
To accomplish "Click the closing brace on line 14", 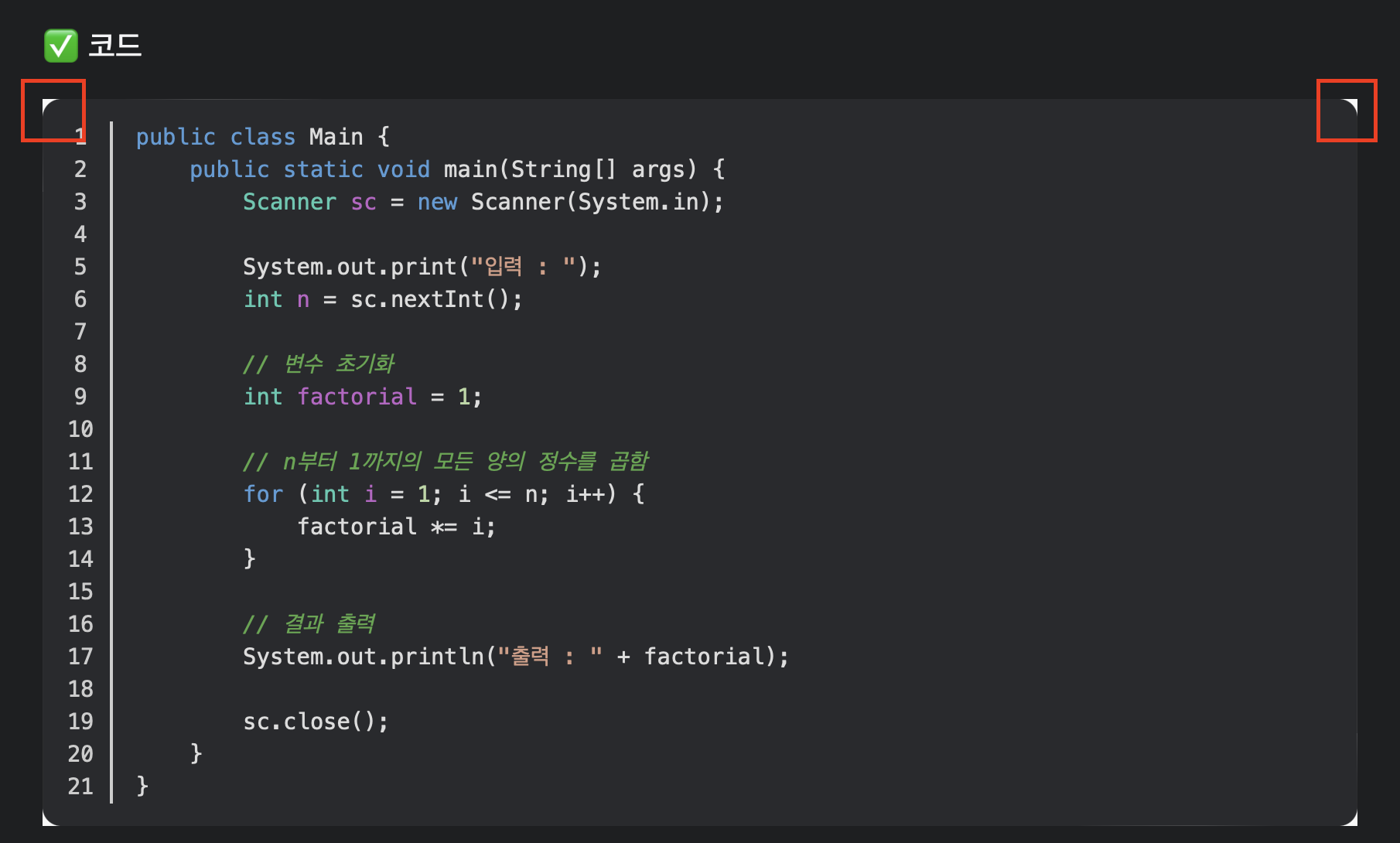I will pyautogui.click(x=249, y=558).
